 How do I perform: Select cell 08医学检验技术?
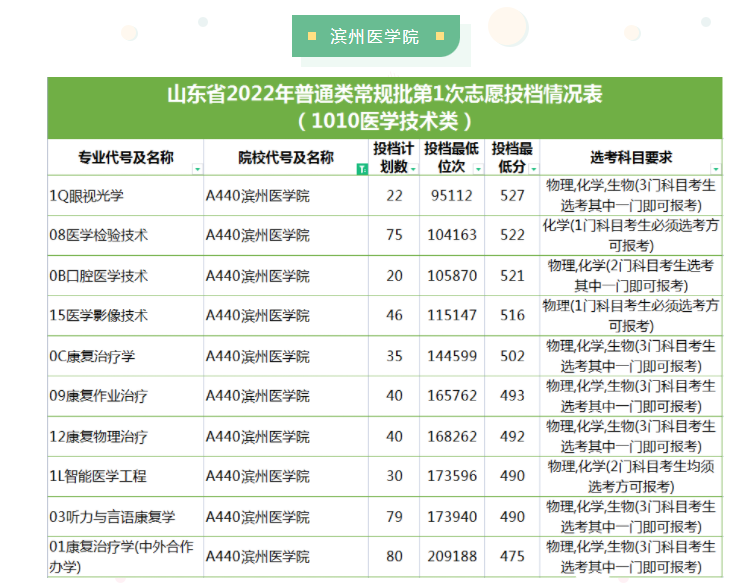(x=125, y=235)
